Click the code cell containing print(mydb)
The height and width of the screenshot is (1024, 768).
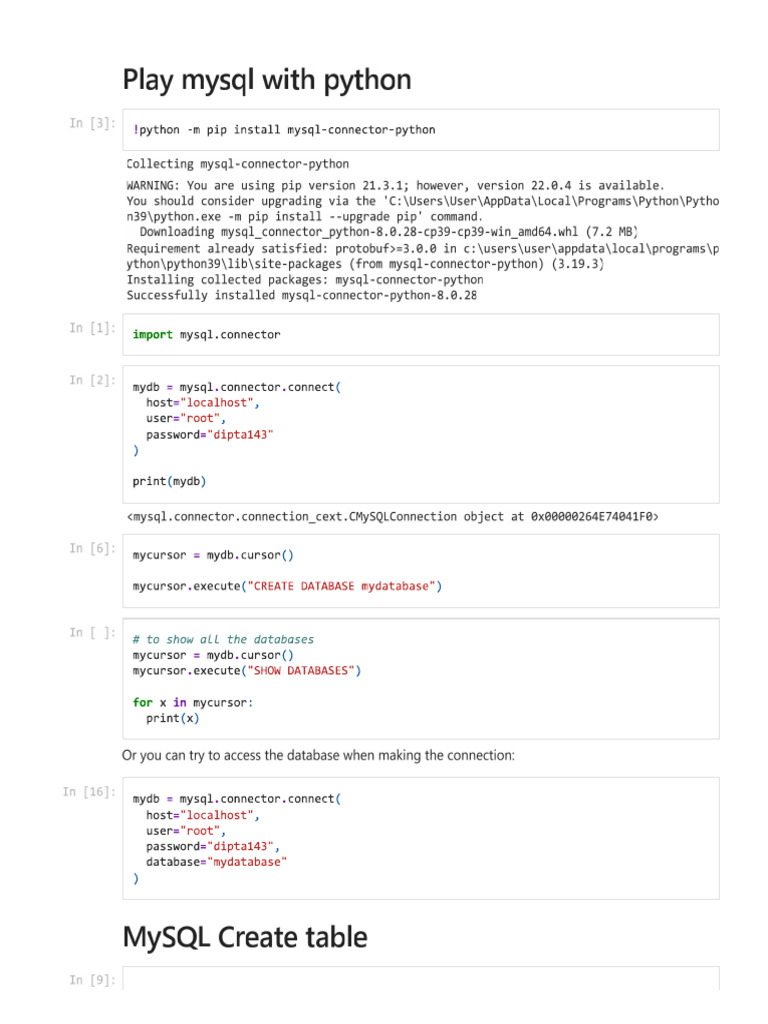(x=421, y=434)
